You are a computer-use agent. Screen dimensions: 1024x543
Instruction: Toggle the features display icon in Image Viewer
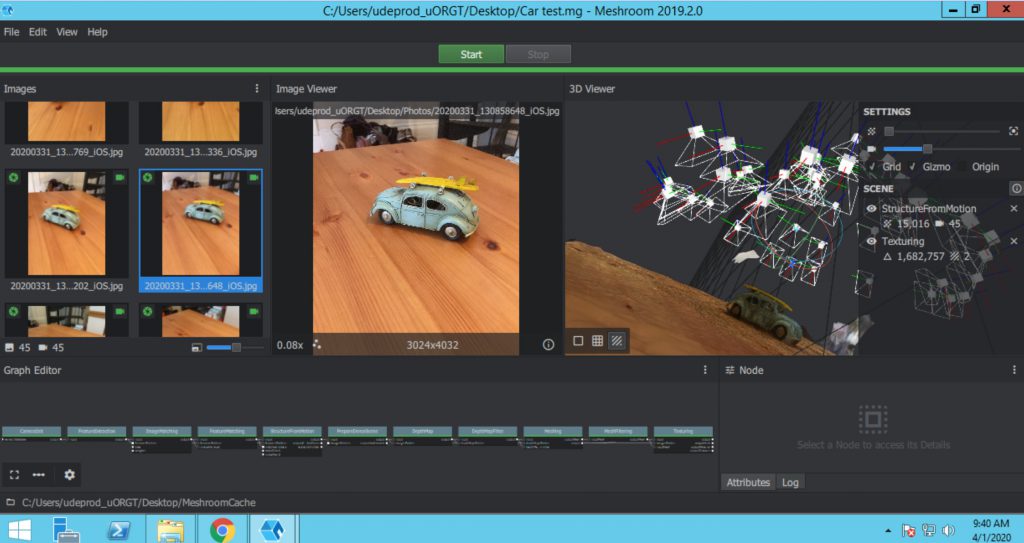pos(317,344)
